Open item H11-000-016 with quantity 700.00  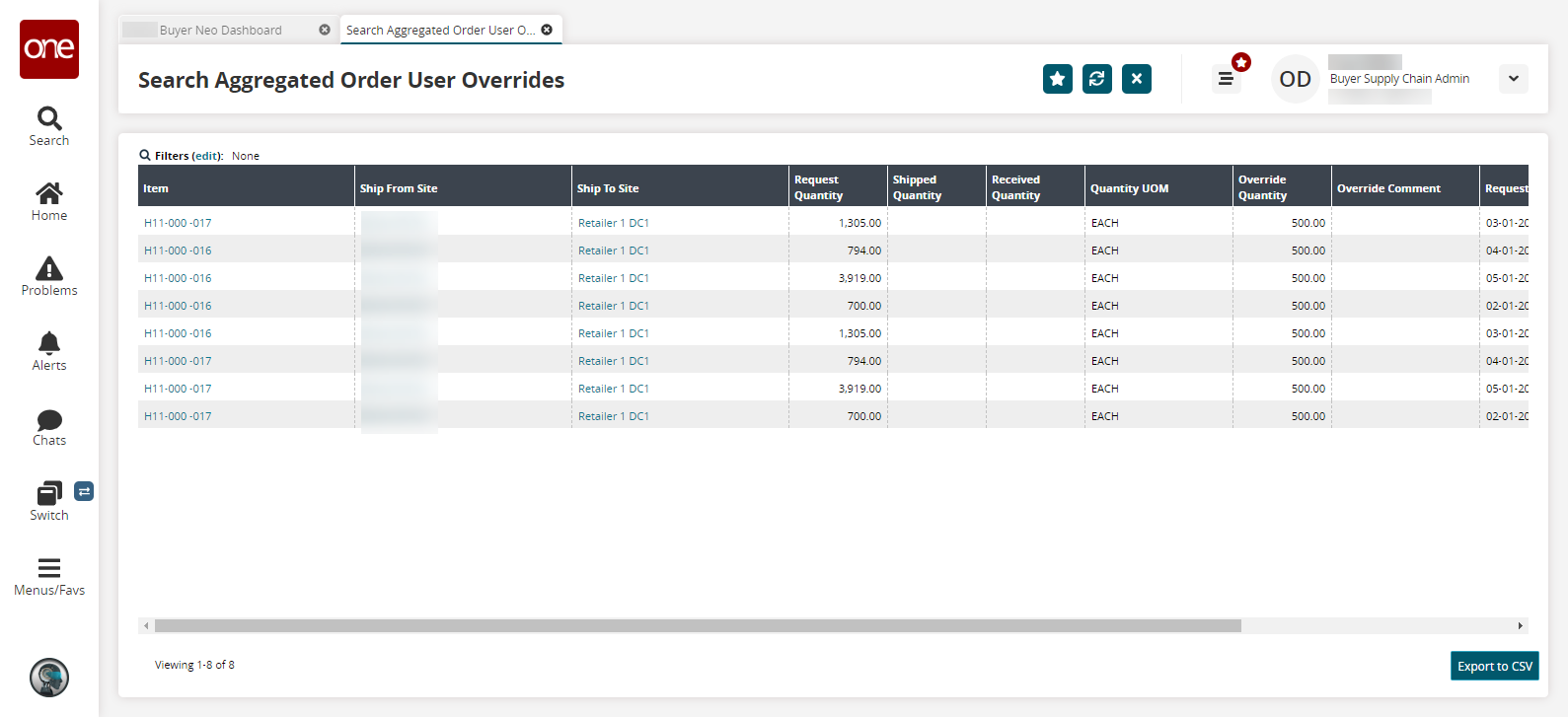(178, 306)
